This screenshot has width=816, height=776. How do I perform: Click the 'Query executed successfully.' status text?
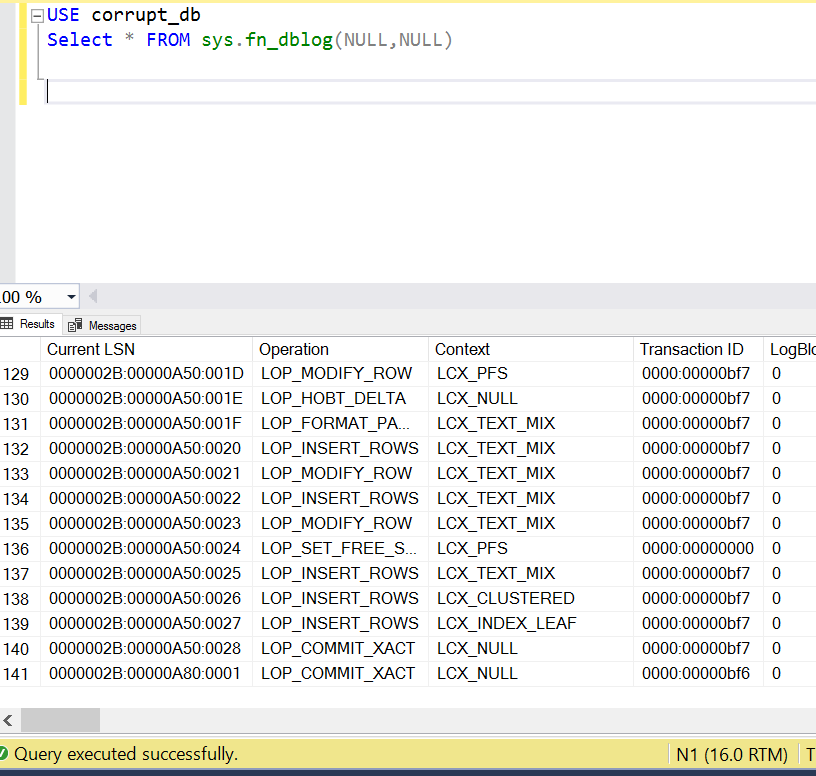point(126,754)
